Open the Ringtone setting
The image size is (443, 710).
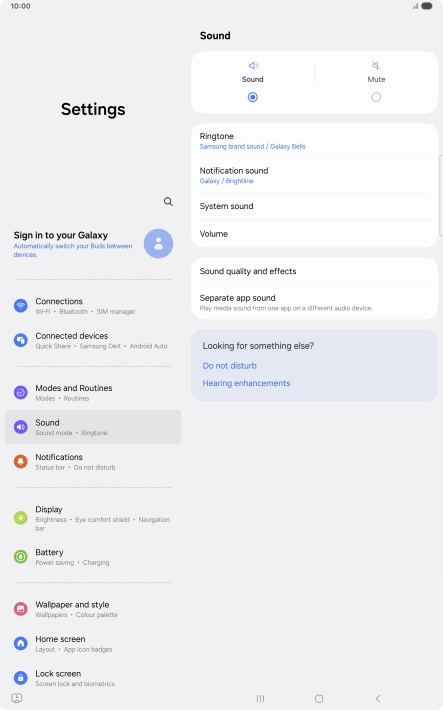point(314,141)
